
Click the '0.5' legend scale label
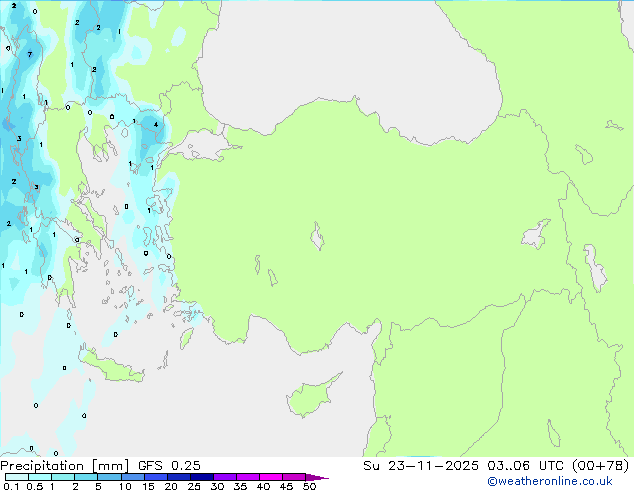[34, 486]
